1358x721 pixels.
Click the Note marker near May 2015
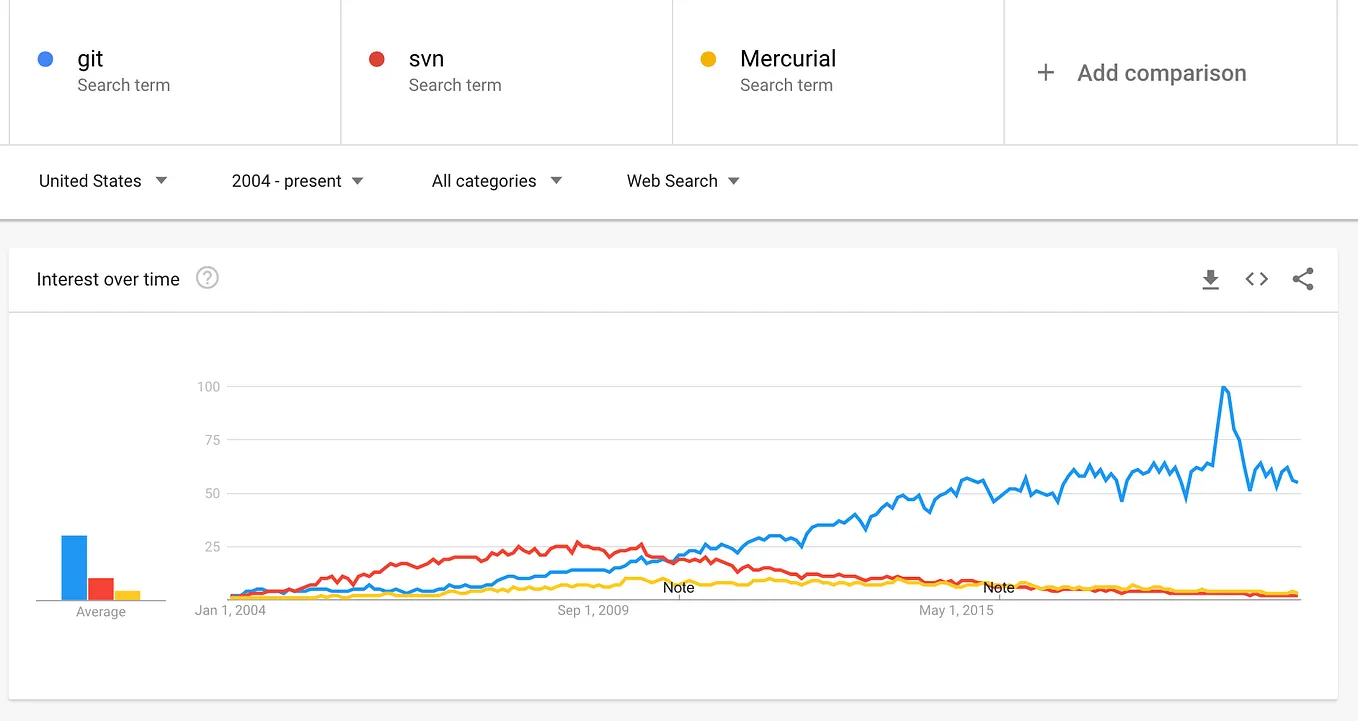998,588
